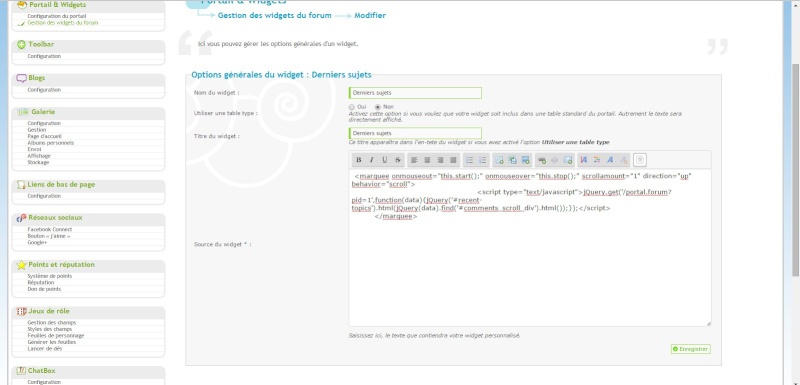Align text left in the editor
Screen dimensions: 800x385
pyautogui.click(x=414, y=160)
